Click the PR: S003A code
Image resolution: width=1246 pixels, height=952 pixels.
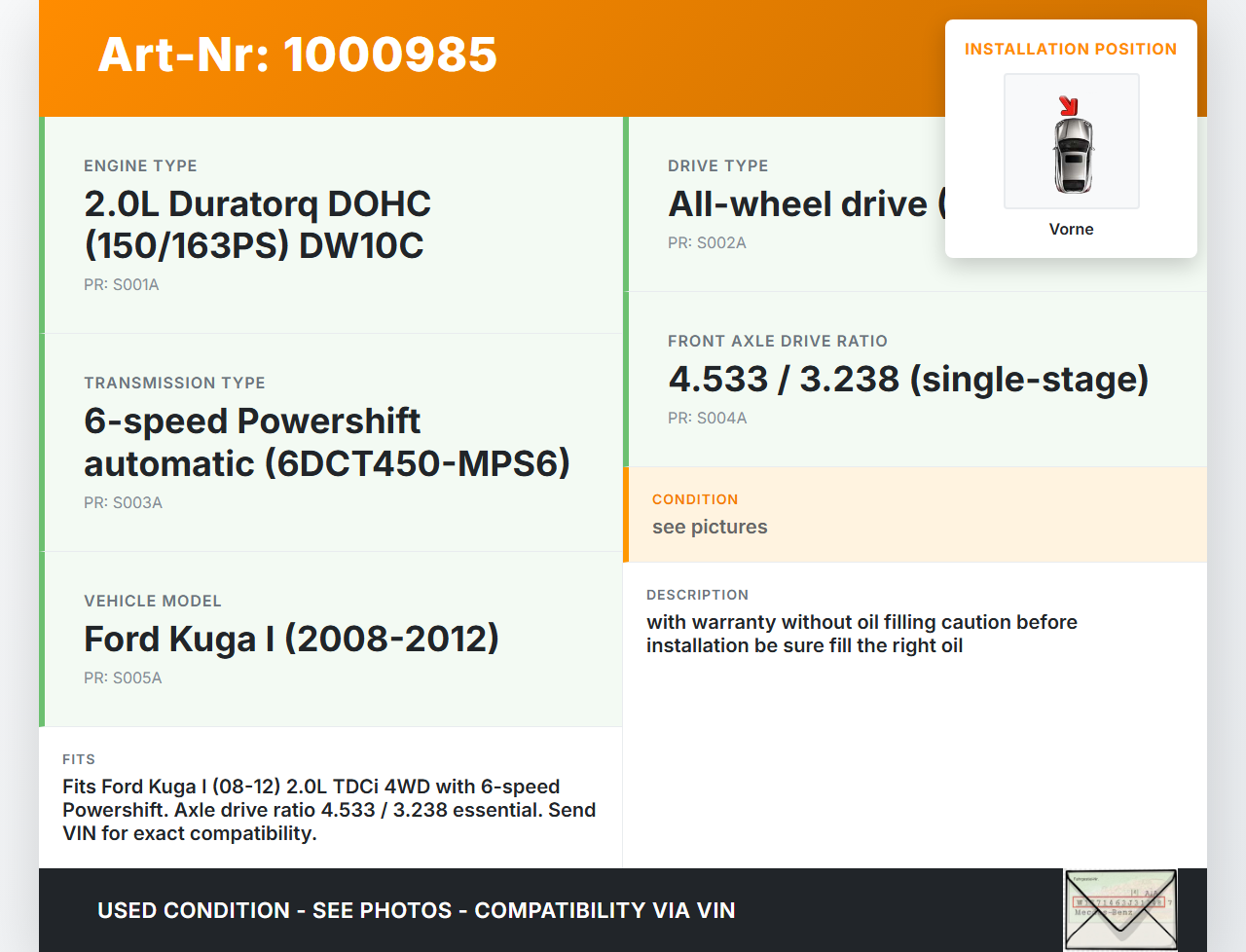(x=123, y=503)
